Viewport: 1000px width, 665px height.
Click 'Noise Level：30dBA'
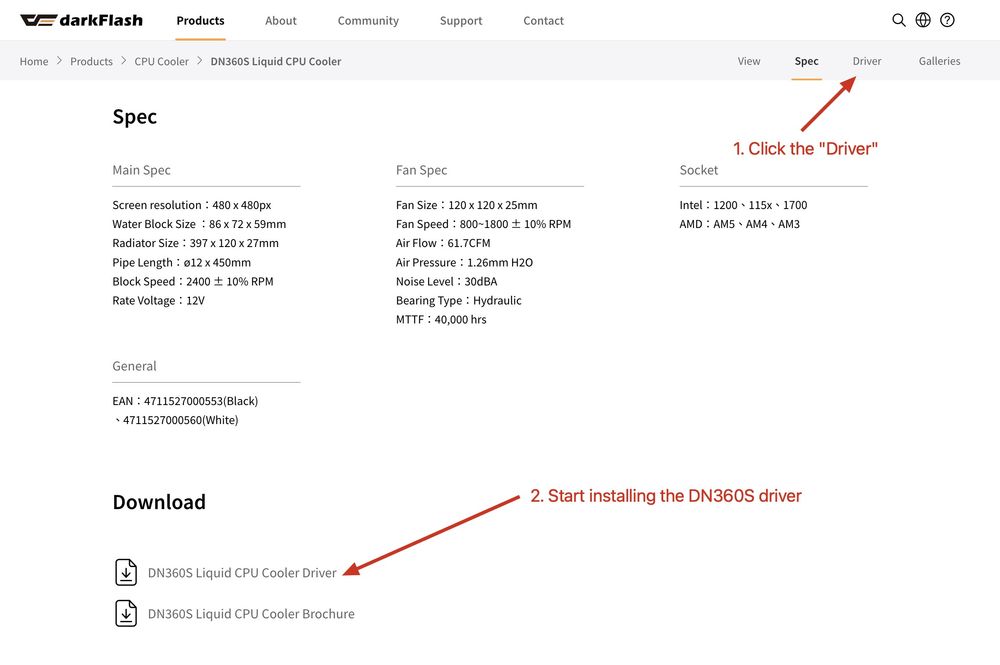click(446, 281)
